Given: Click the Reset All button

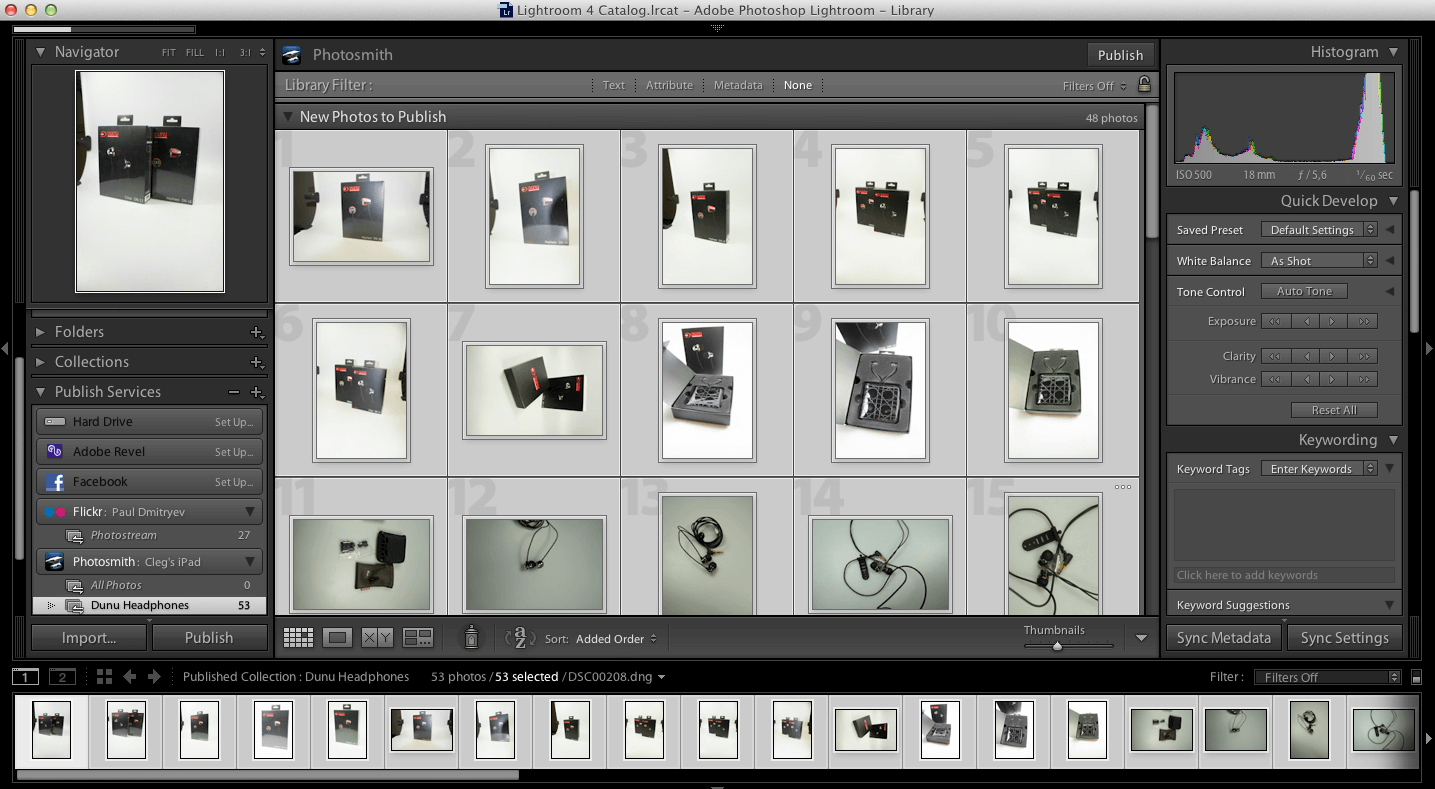Looking at the screenshot, I should 1334,410.
